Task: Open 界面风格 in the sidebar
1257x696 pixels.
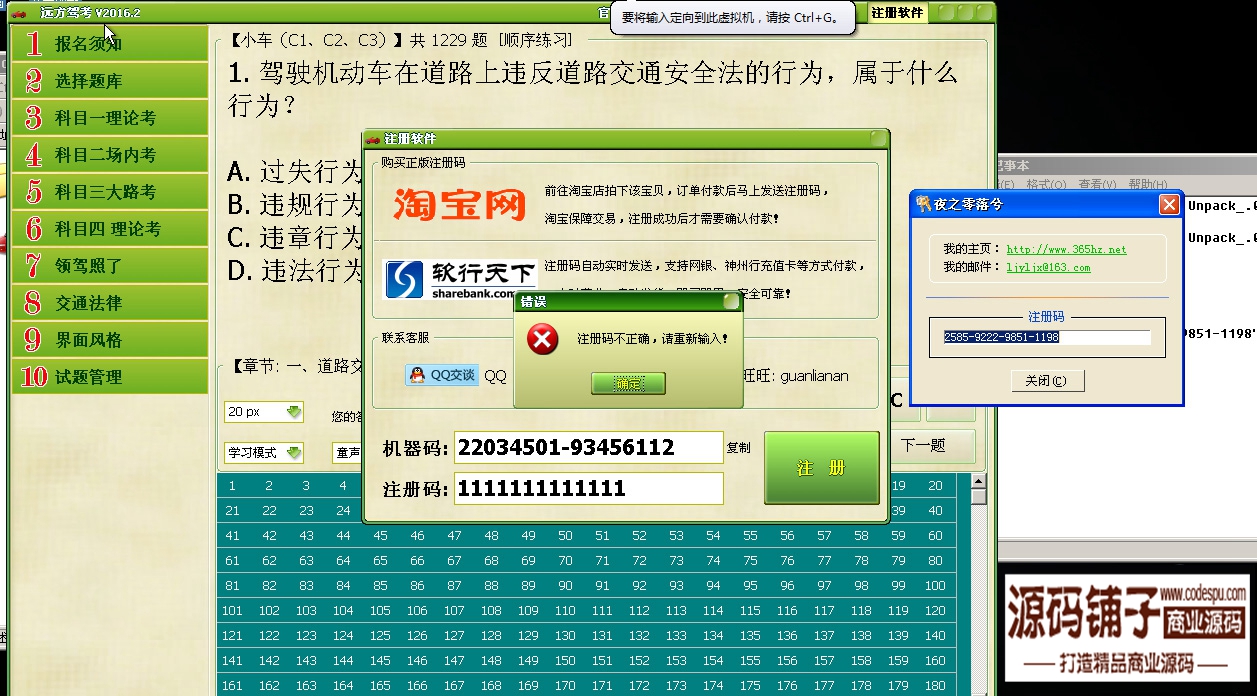Action: [110, 340]
